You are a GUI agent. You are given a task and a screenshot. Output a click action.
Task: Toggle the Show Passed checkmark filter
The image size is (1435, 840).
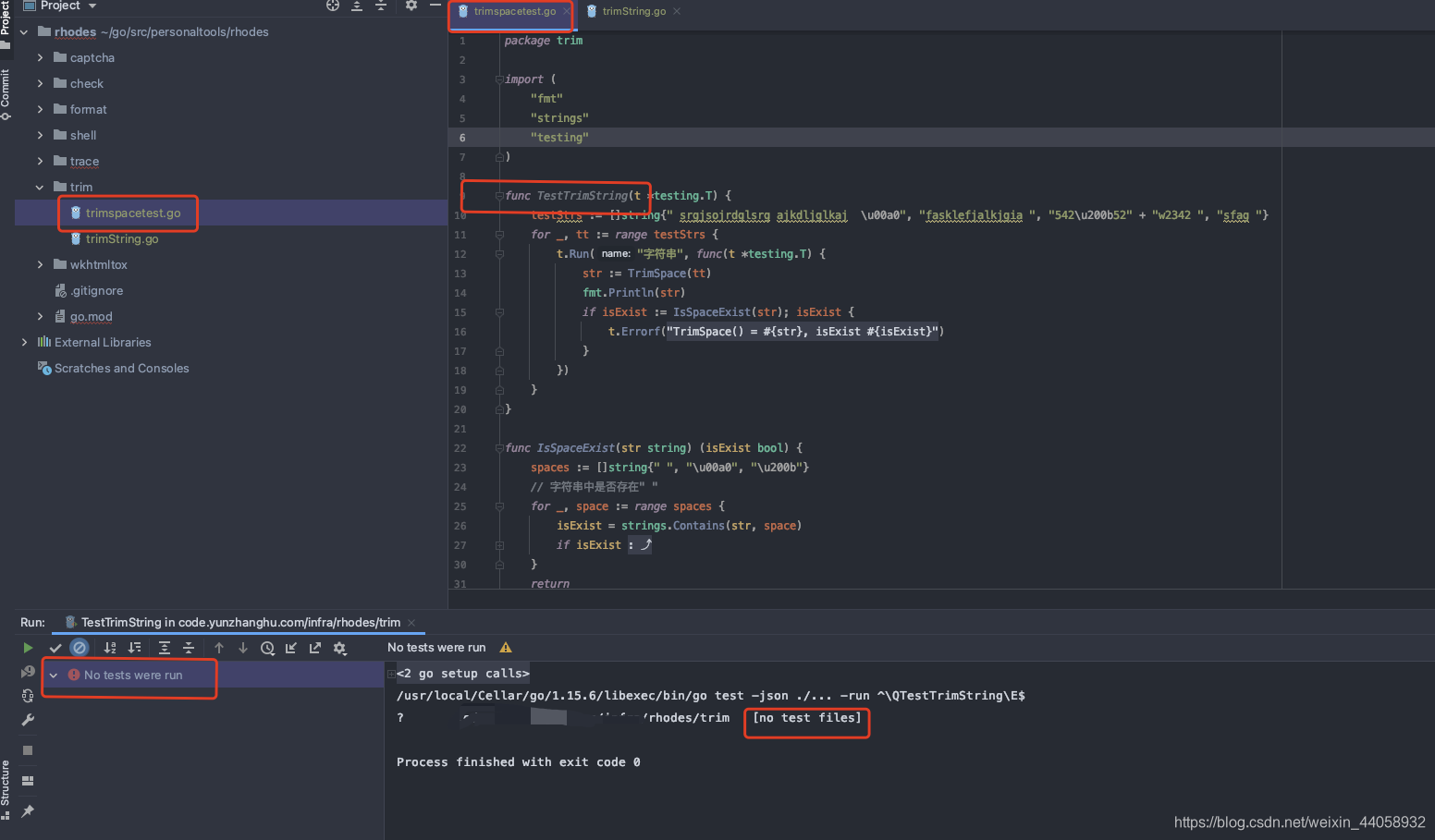pyautogui.click(x=55, y=647)
